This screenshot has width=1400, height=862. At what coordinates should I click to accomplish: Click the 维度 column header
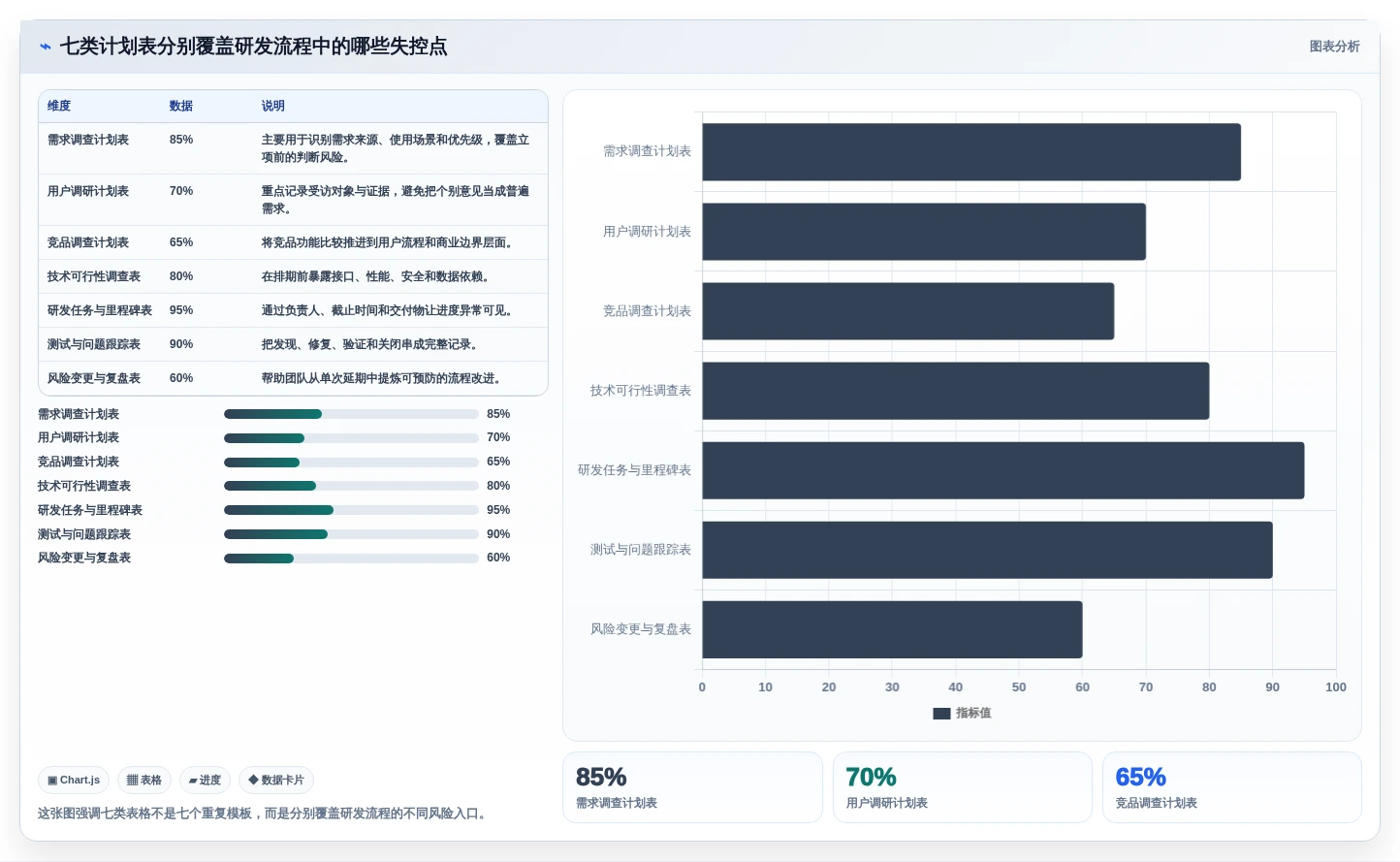click(x=59, y=106)
